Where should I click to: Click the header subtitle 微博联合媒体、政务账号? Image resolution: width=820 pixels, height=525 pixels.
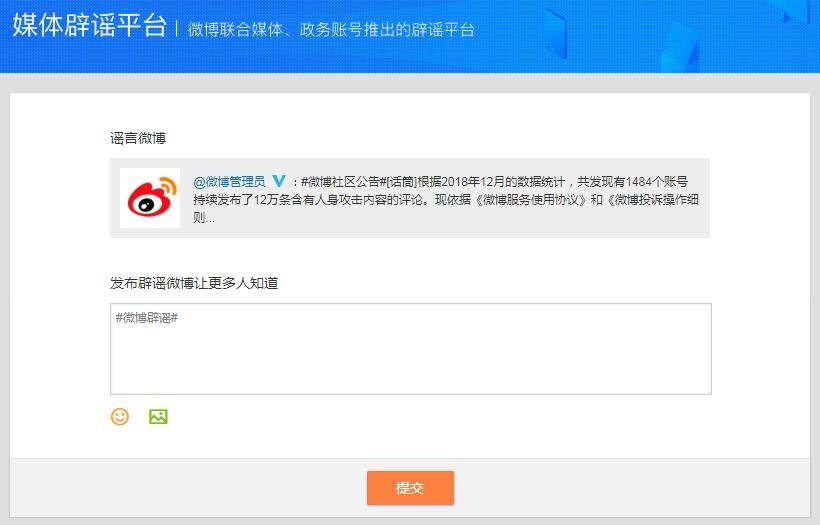point(264,30)
